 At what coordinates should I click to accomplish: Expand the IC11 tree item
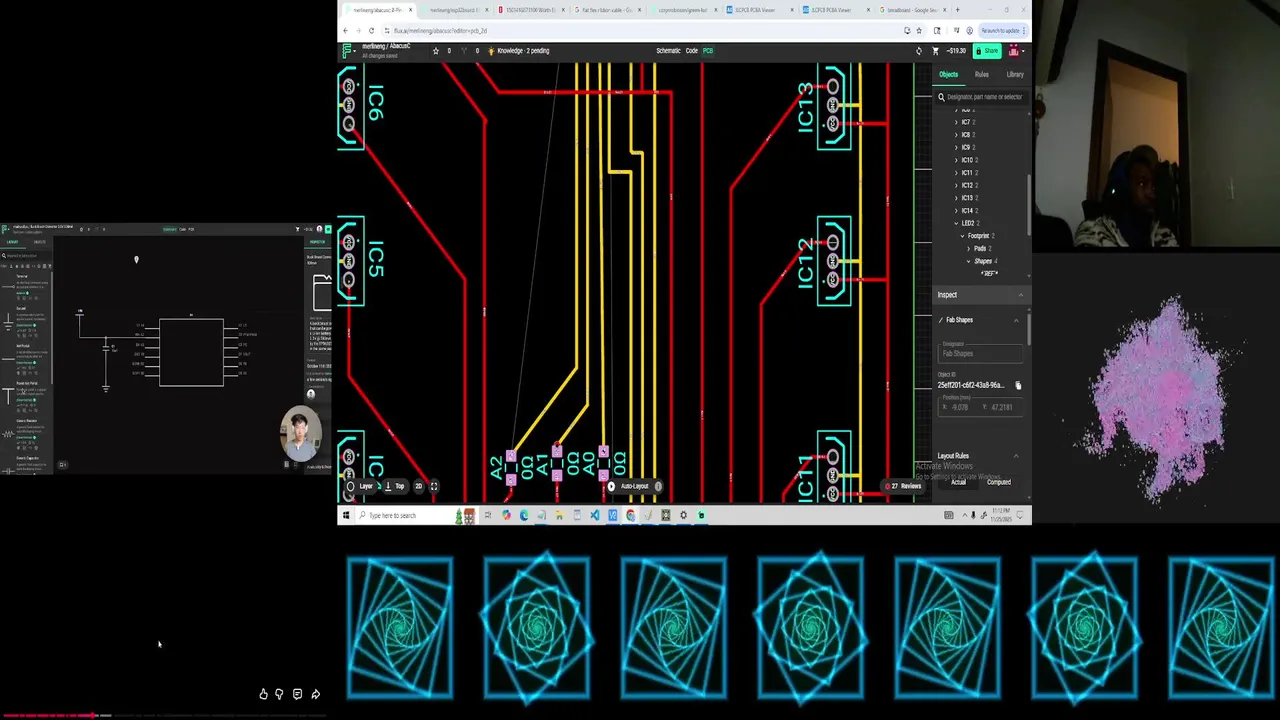(957, 173)
